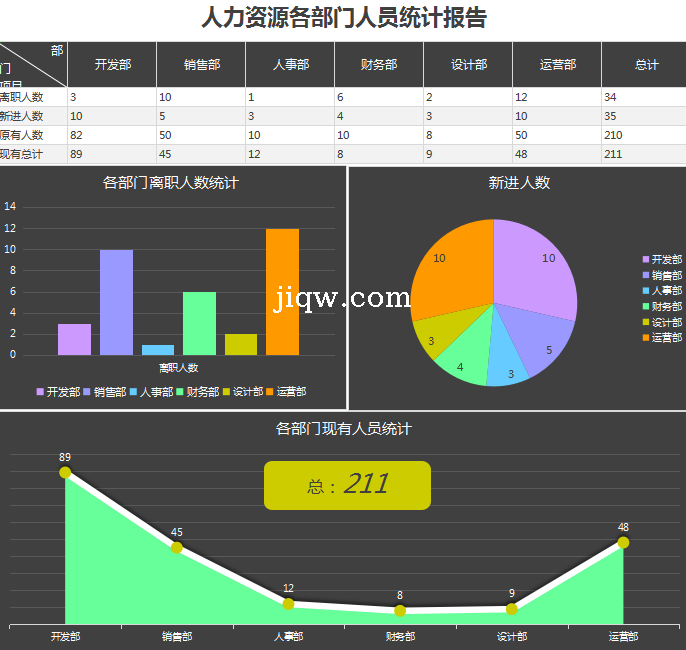This screenshot has width=686, height=650.
Task: Click the 原有人数 cell for 开发部 showing 82
Action: click(x=111, y=135)
